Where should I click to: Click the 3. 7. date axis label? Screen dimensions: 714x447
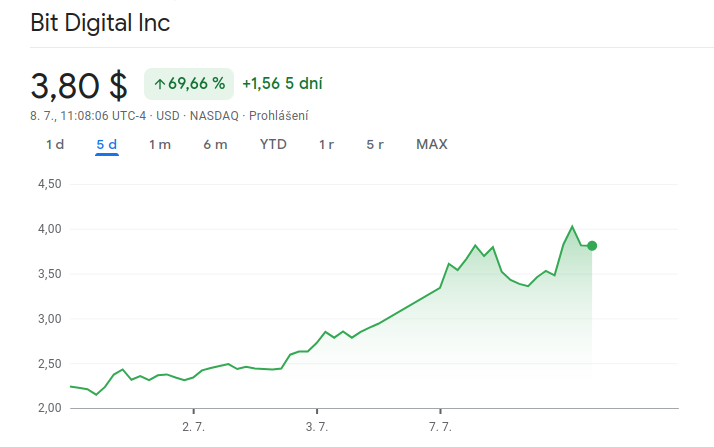[x=317, y=427]
